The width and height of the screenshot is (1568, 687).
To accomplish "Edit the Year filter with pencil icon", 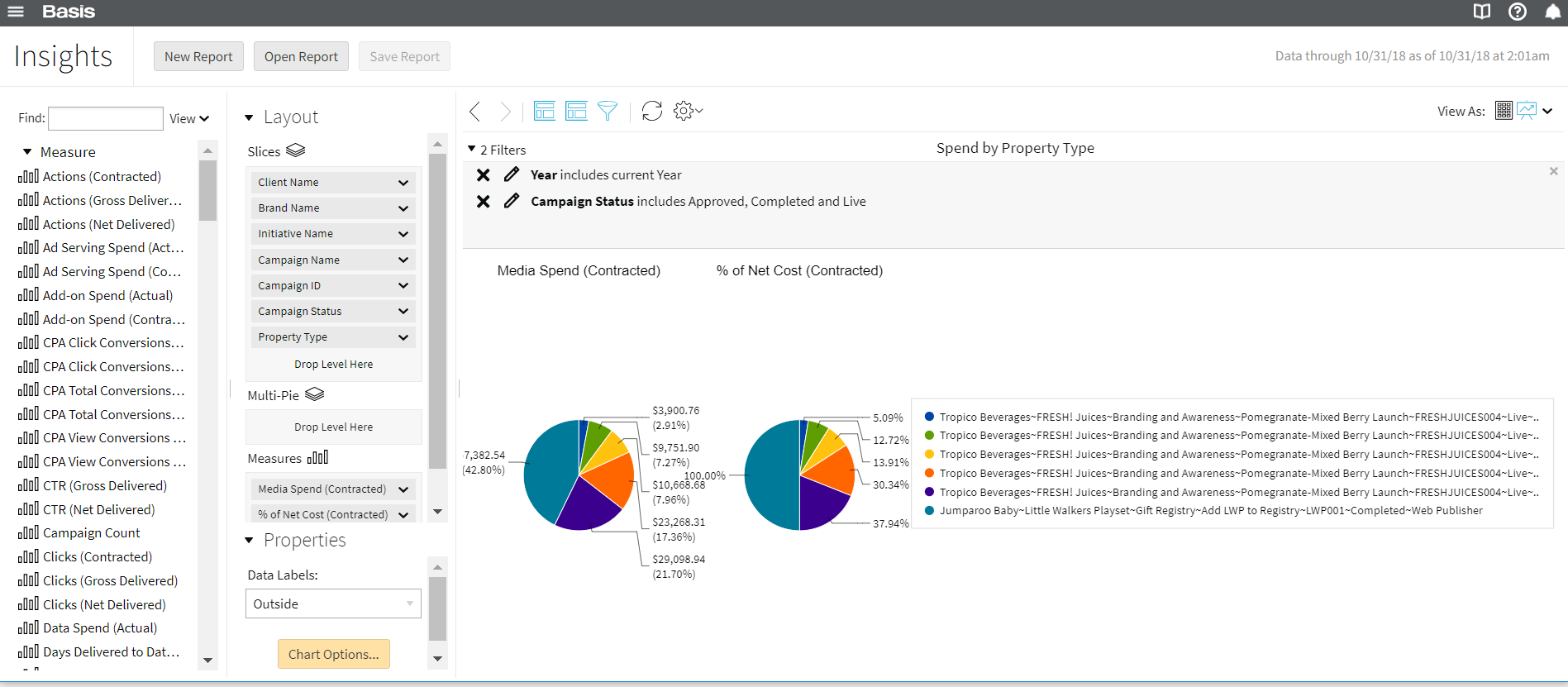I will tap(512, 174).
